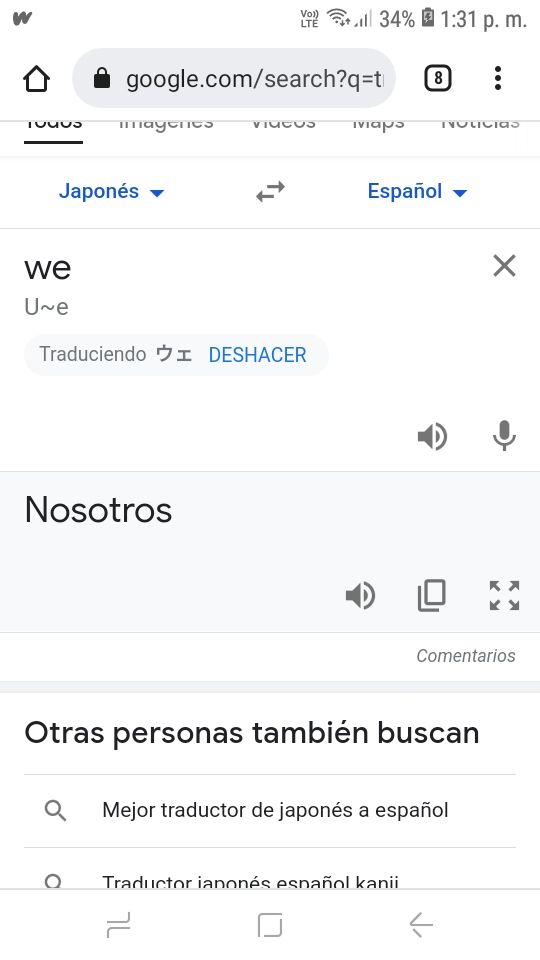Start voice input with microphone
Image resolution: width=540 pixels, height=960 pixels.
[504, 436]
